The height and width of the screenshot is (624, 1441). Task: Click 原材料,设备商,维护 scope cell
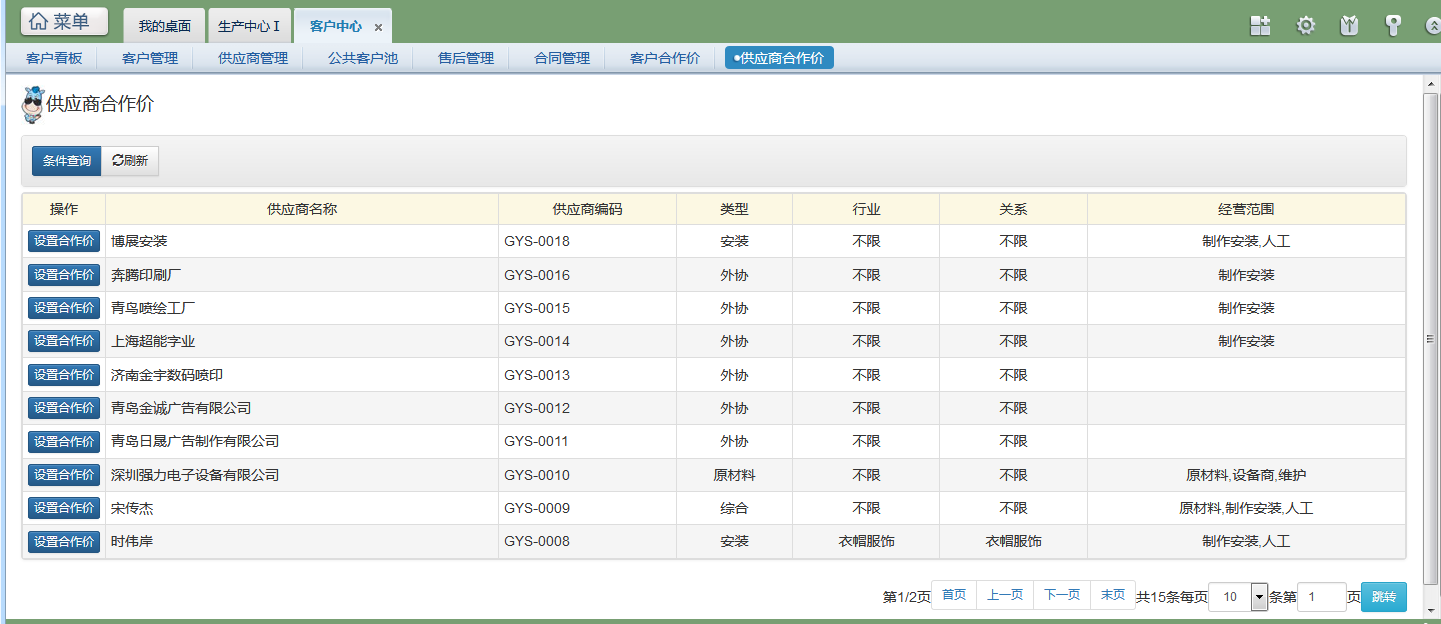(x=1246, y=475)
